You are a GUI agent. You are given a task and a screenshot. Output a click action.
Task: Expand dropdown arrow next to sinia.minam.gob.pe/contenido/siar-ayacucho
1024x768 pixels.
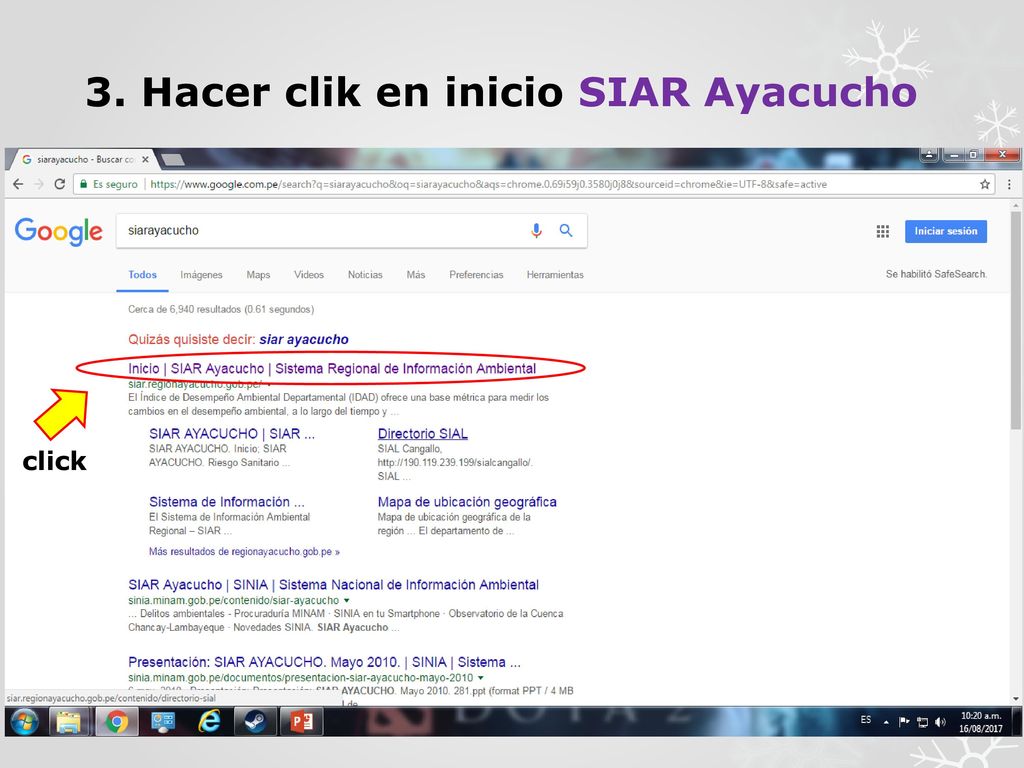(347, 600)
